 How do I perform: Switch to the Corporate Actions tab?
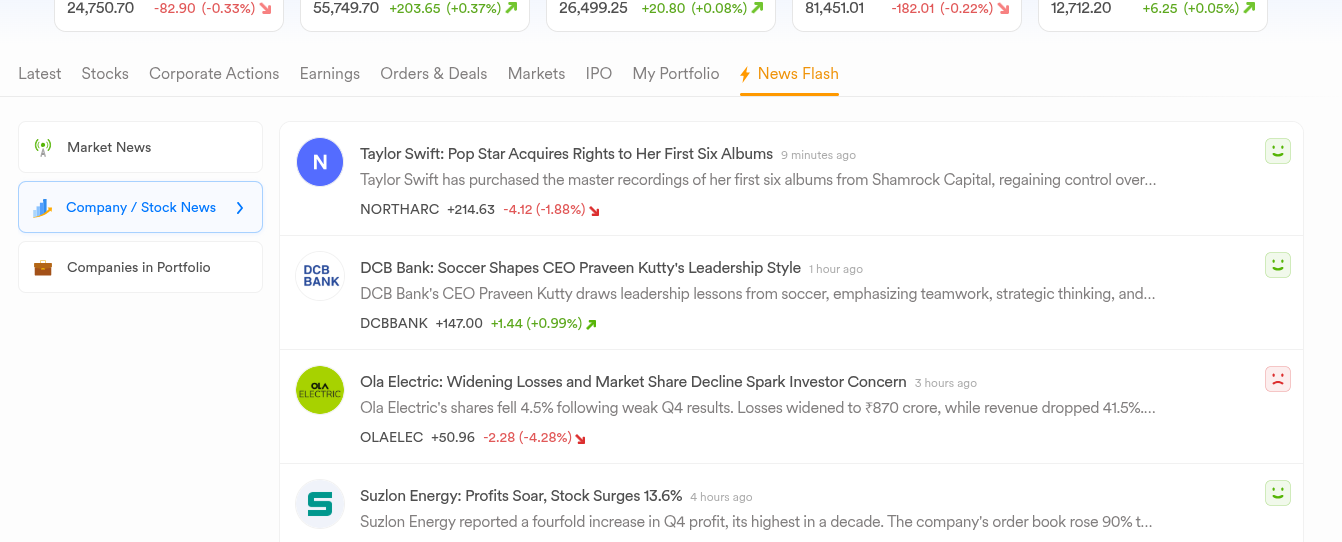click(214, 74)
